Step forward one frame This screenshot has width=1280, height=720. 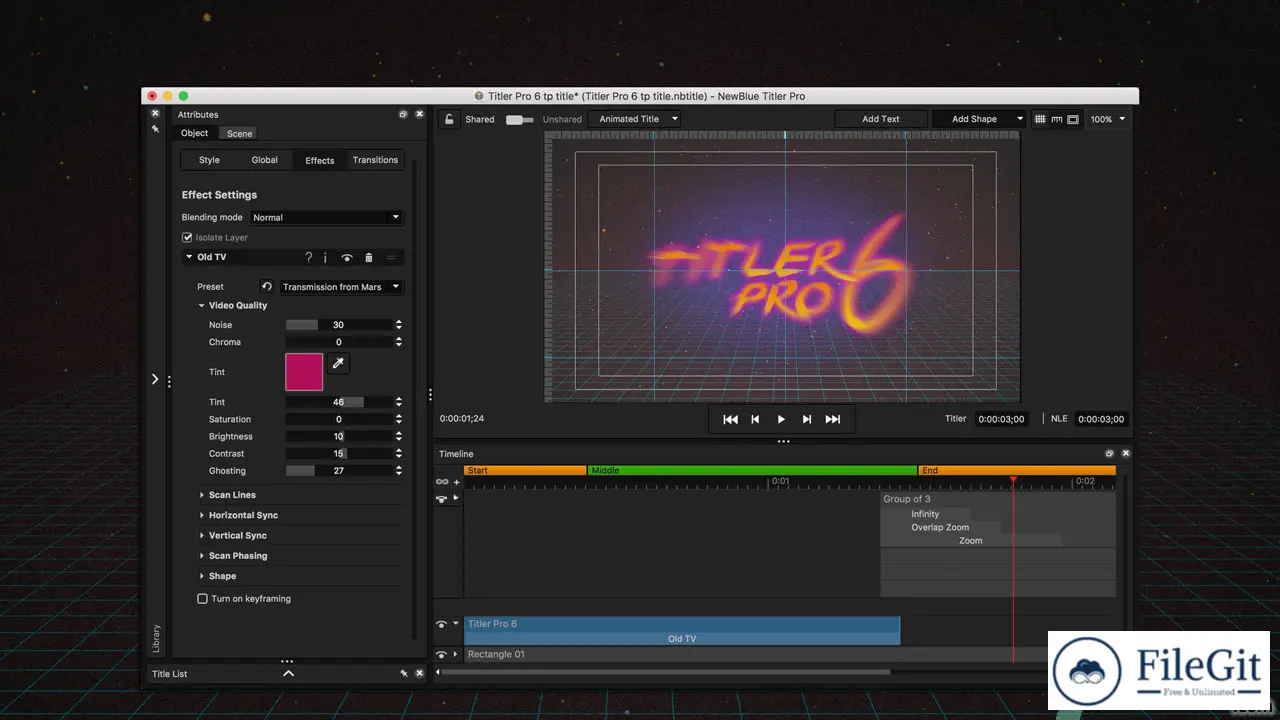[807, 419]
